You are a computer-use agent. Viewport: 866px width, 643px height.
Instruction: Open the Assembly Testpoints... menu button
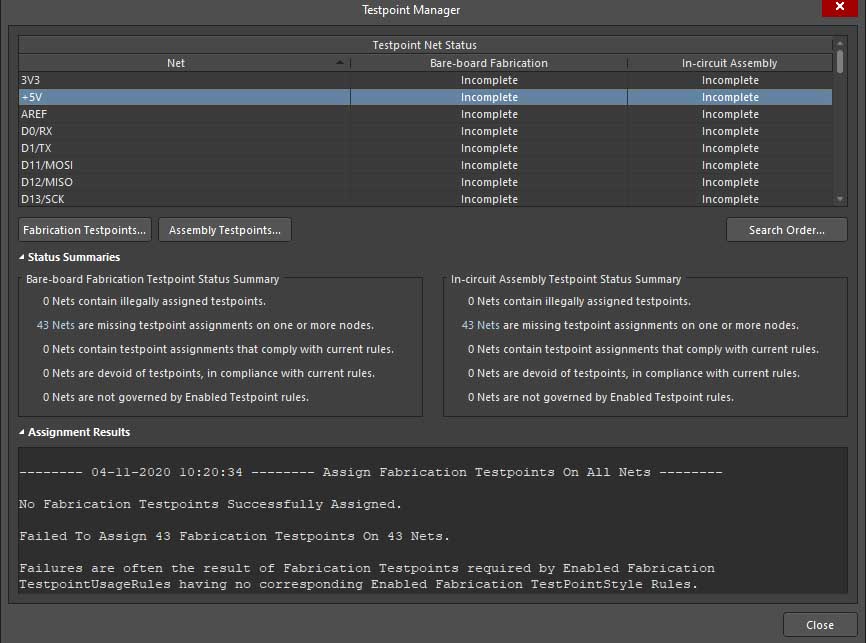click(x=224, y=230)
